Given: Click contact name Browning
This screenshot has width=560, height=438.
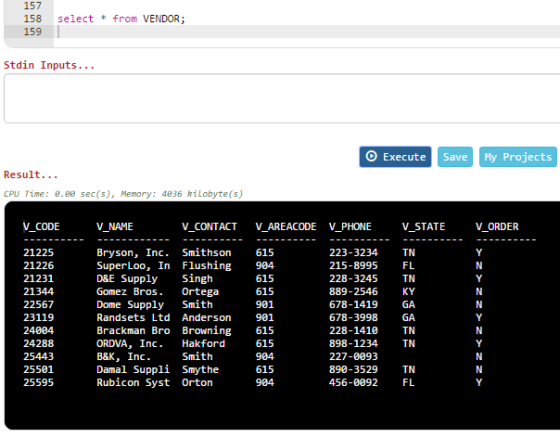Looking at the screenshot, I should click(206, 330).
